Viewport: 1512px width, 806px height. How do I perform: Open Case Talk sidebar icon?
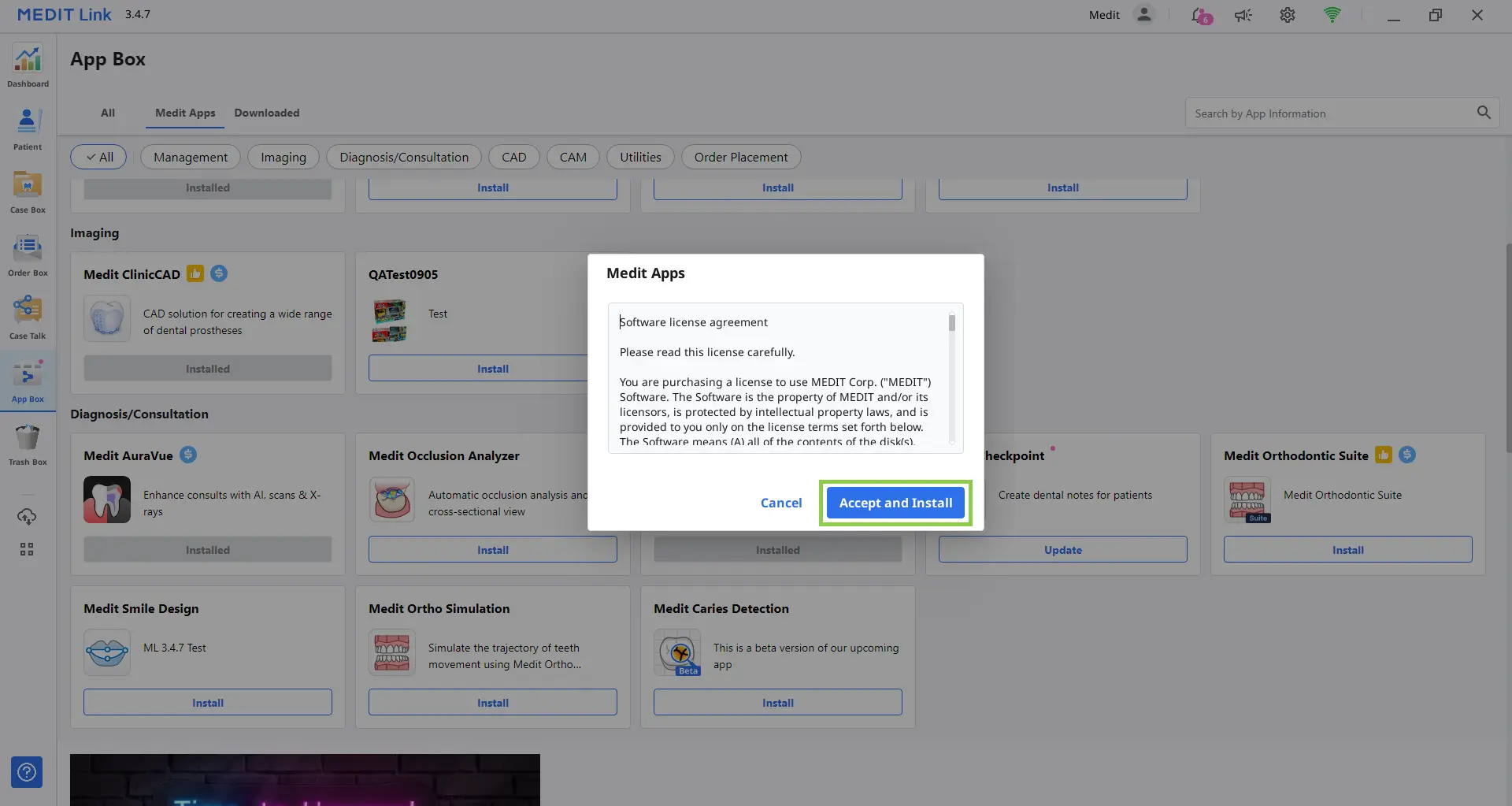[x=28, y=317]
